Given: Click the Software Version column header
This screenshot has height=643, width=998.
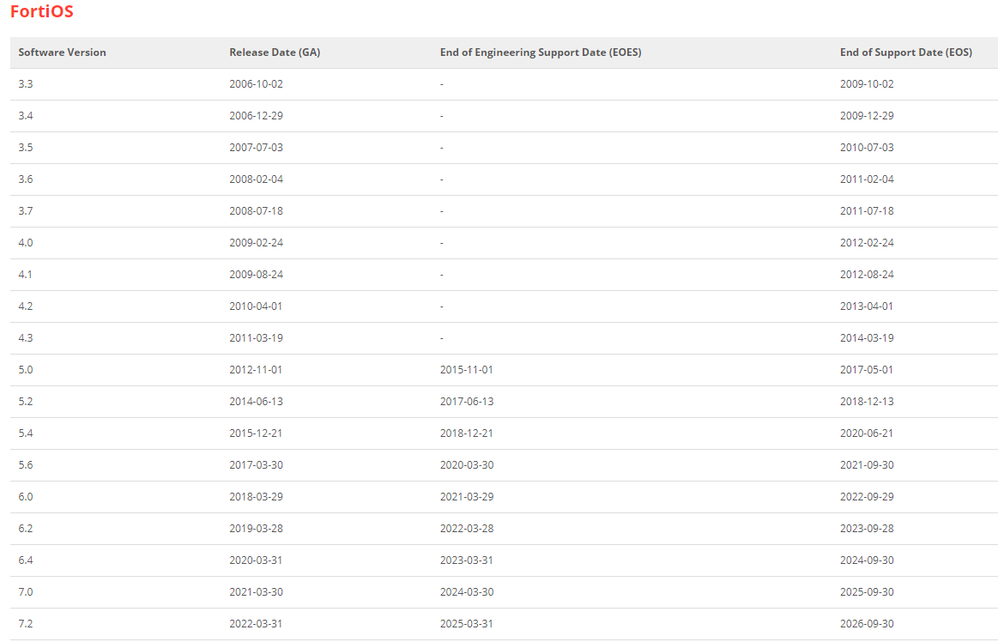Looking at the screenshot, I should (62, 52).
